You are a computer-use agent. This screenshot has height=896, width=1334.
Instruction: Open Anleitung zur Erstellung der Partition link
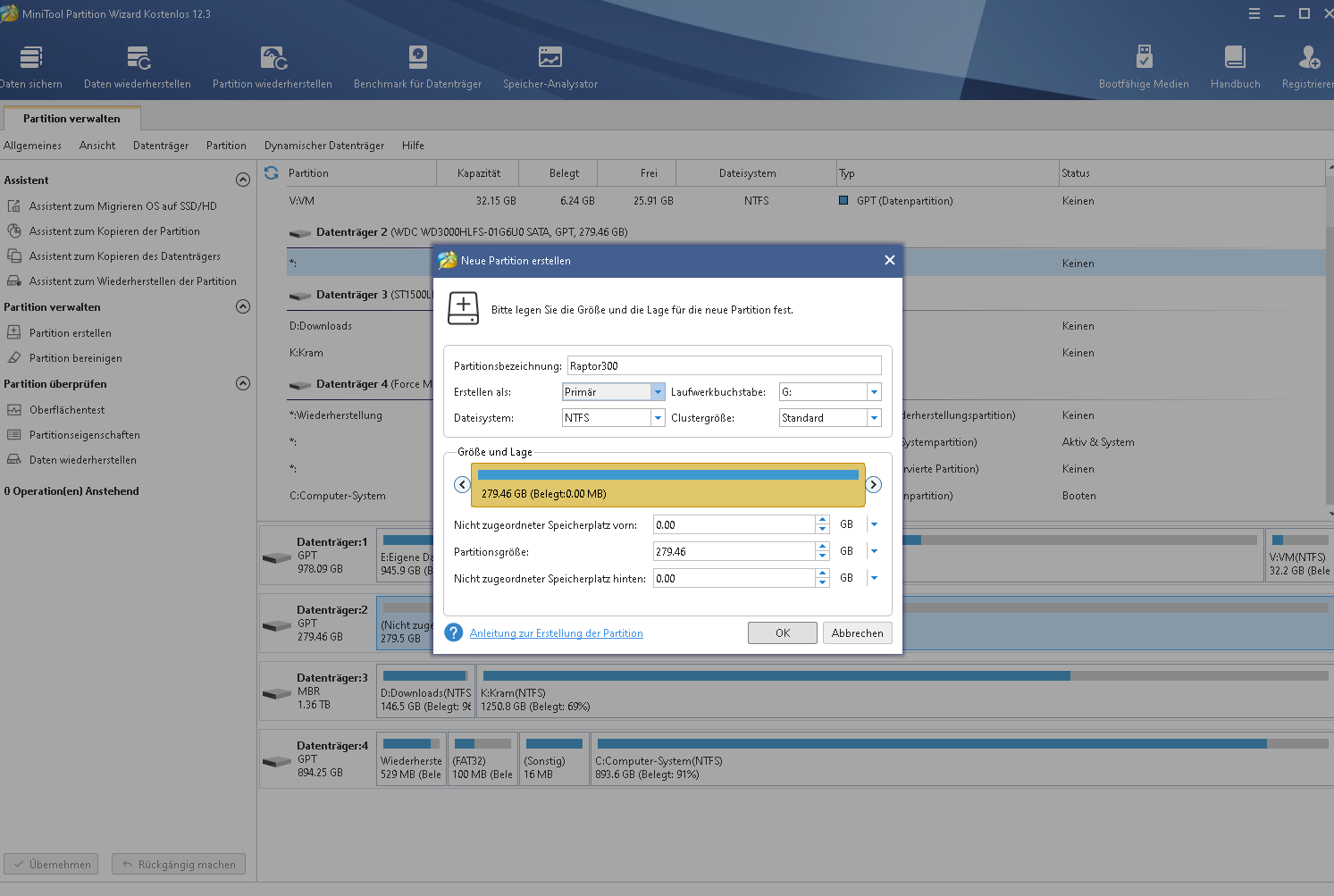tap(556, 633)
